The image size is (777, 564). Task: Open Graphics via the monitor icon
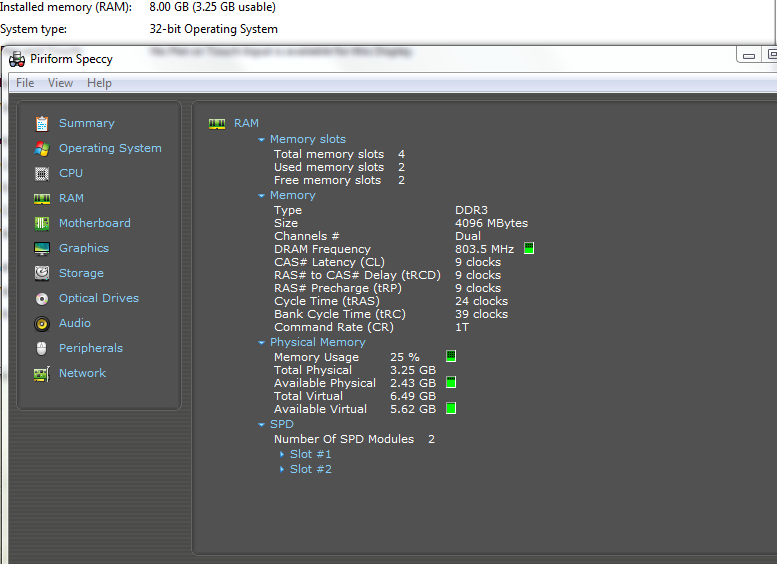pos(41,248)
